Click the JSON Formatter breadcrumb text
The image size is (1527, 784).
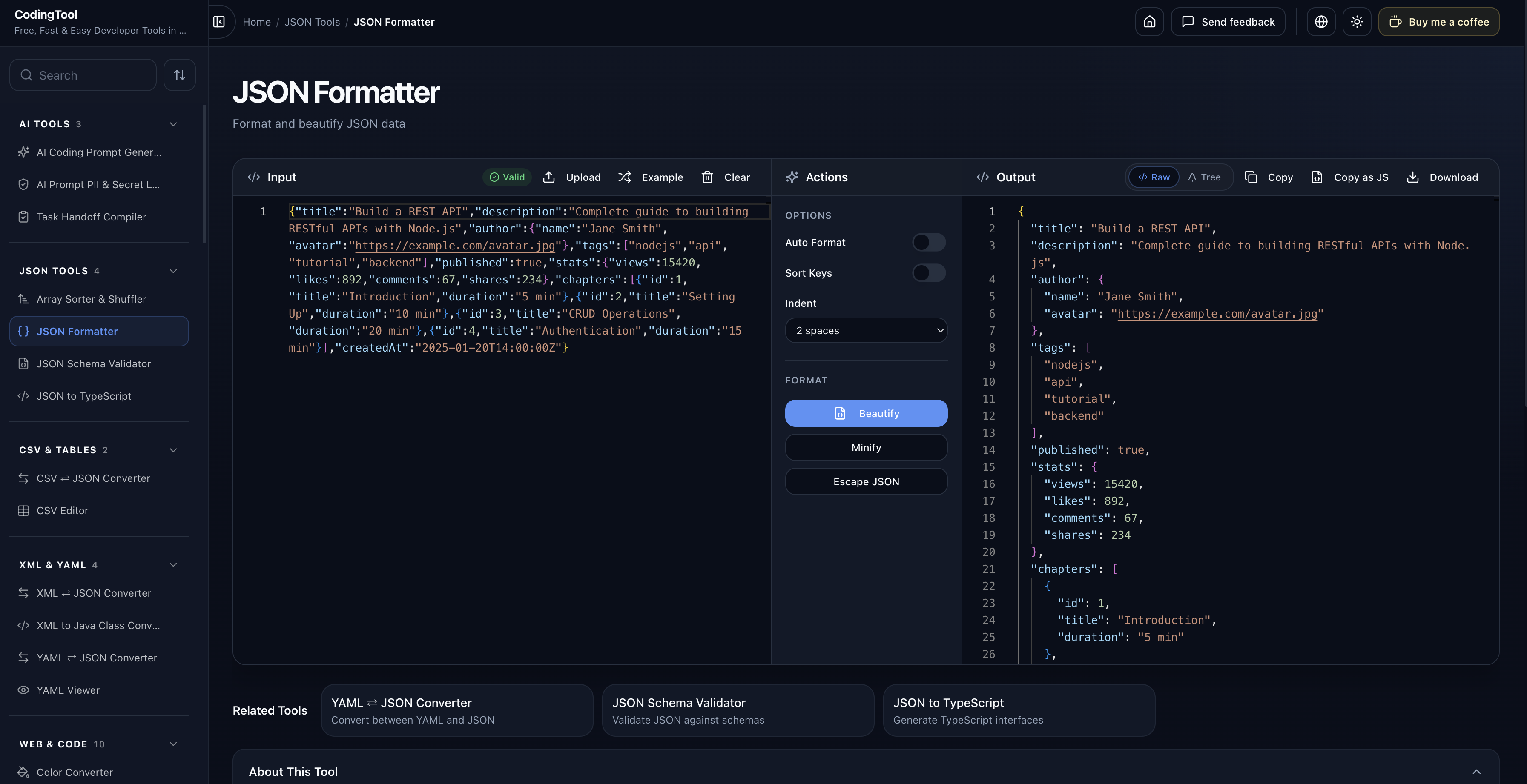[x=394, y=22]
